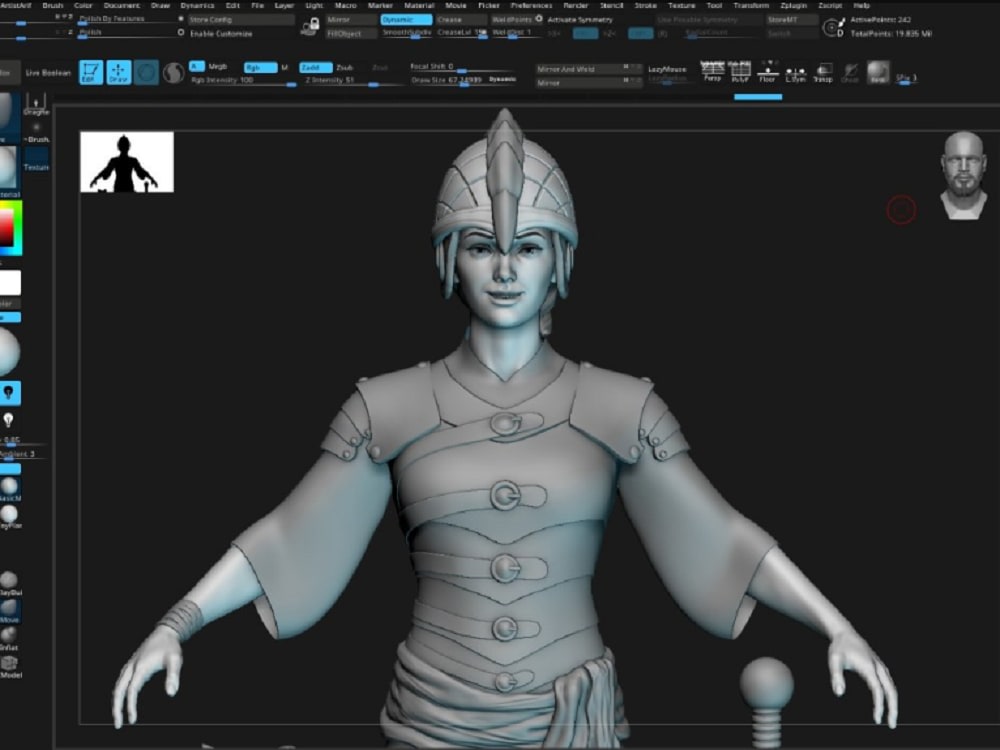Click the silhouette thumbnail preview

tap(127, 162)
